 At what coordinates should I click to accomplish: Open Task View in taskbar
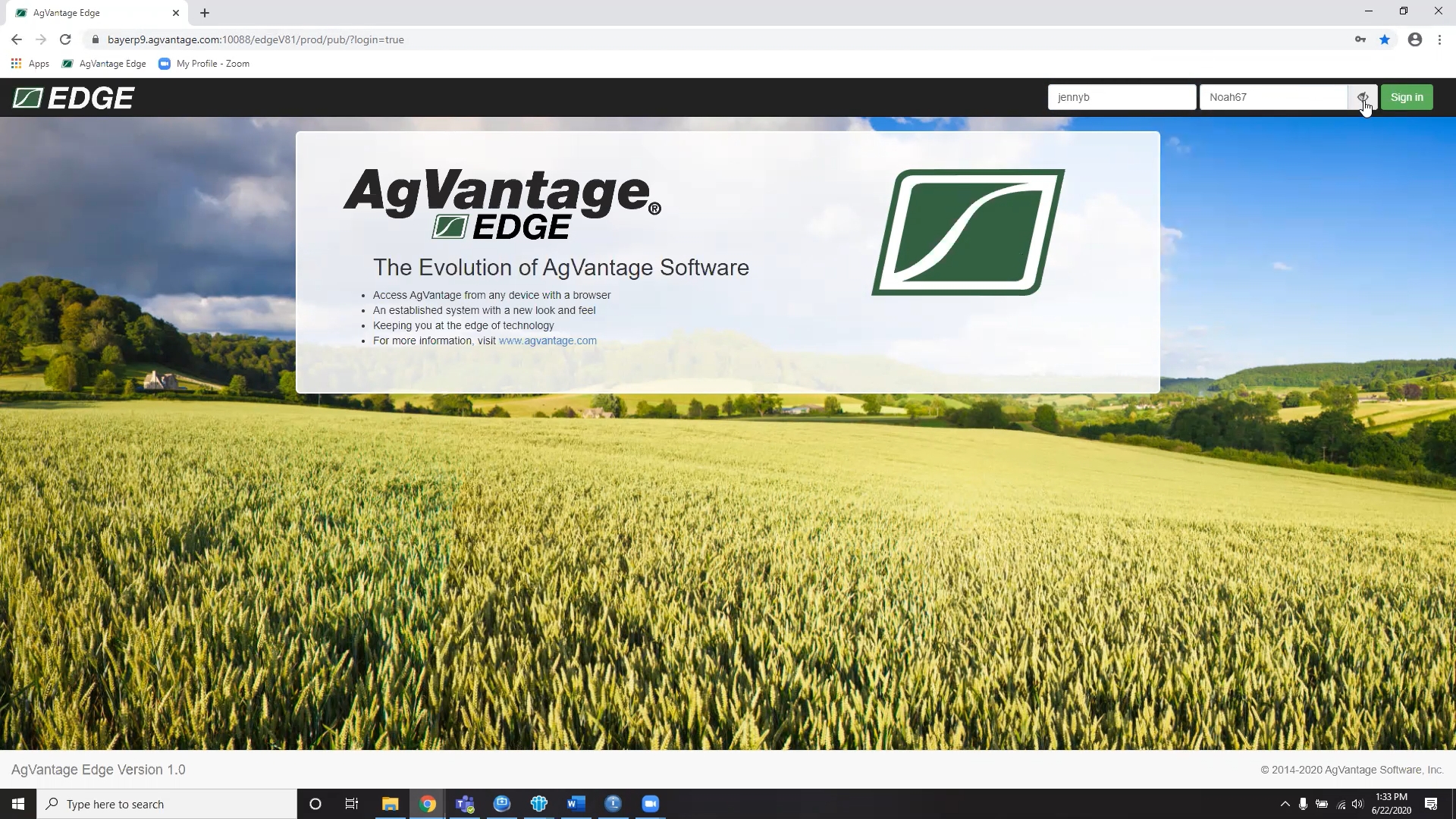click(x=352, y=804)
